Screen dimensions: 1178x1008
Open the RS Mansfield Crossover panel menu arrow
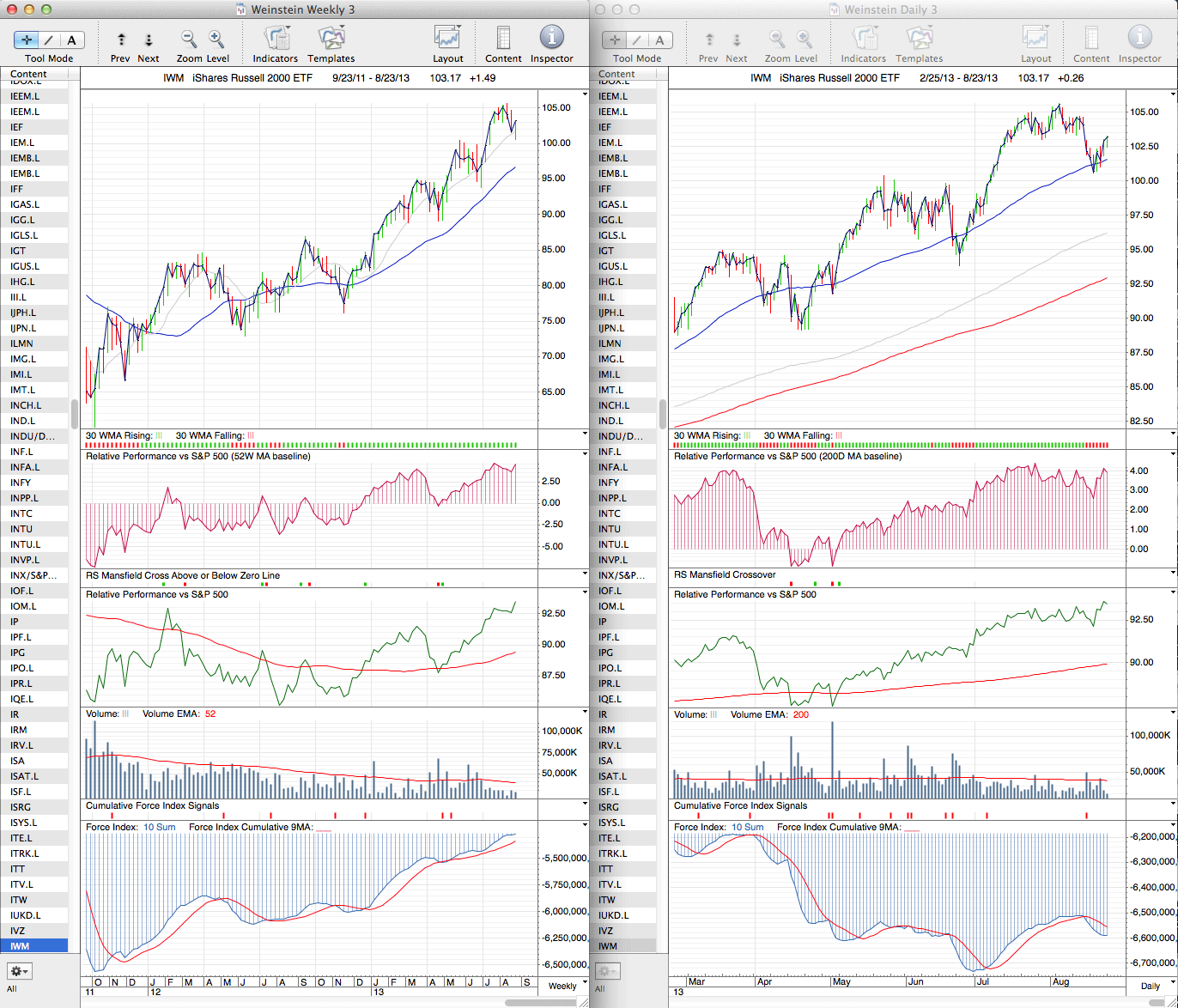click(x=1173, y=574)
